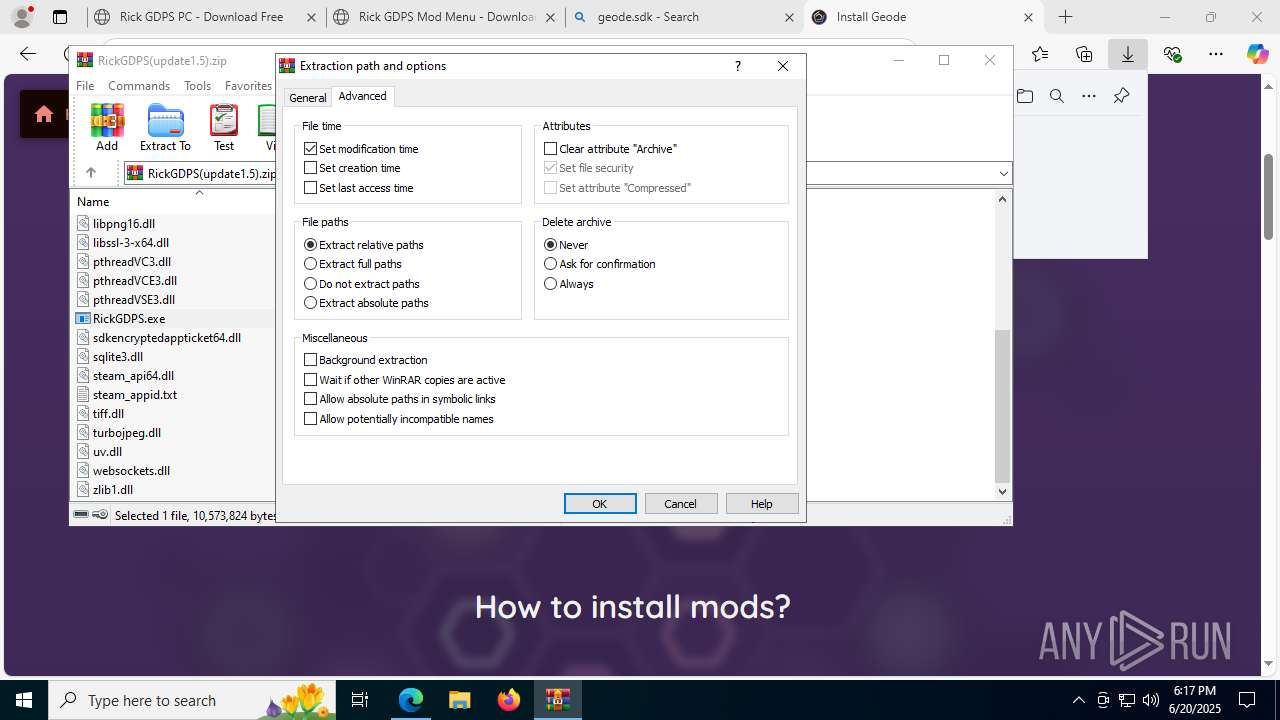The image size is (1280, 720).
Task: Open the Edge profile avatar
Action: [x=22, y=17]
